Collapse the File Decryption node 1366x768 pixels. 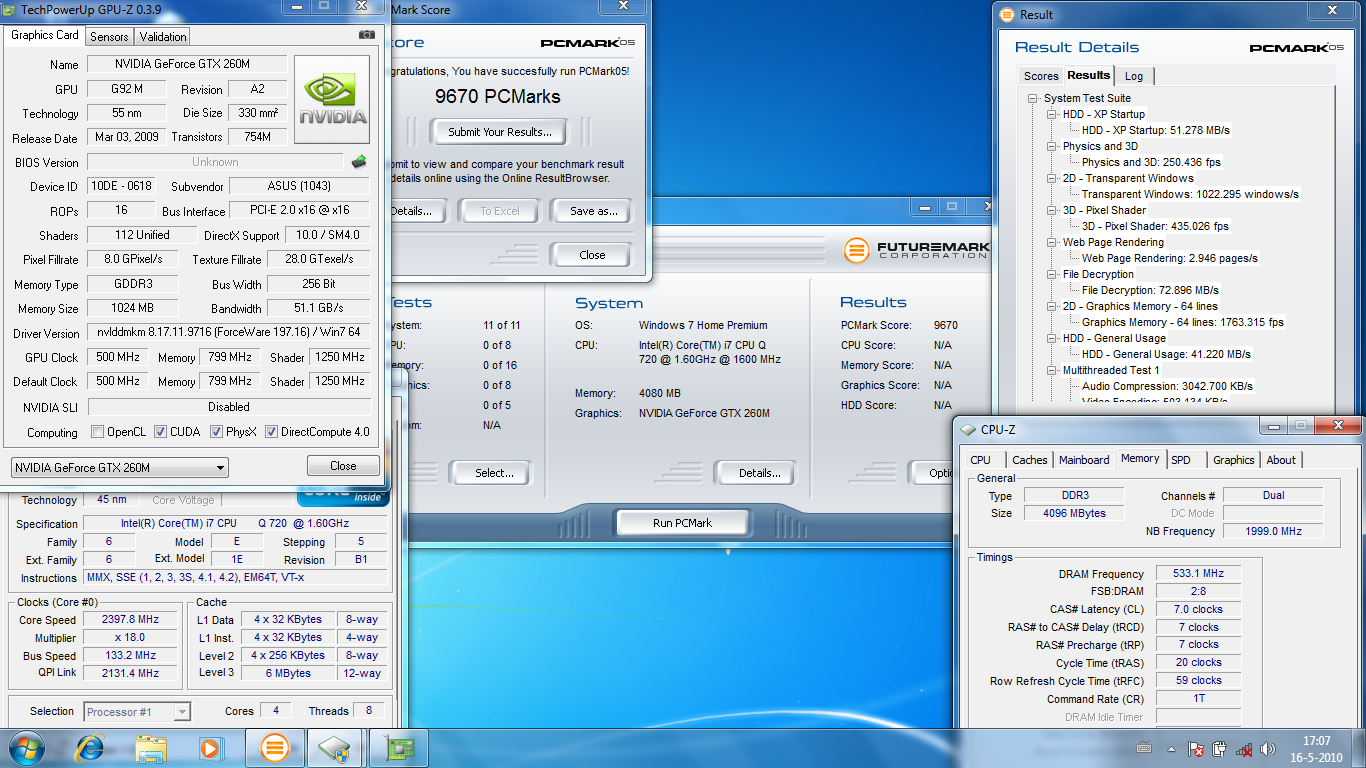(x=1052, y=274)
